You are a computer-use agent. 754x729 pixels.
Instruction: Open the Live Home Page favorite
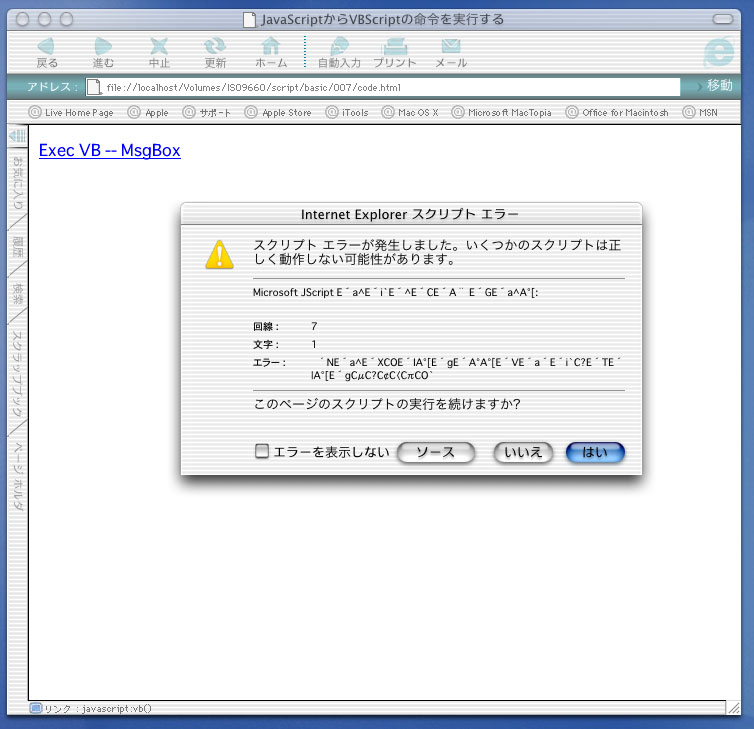point(71,113)
